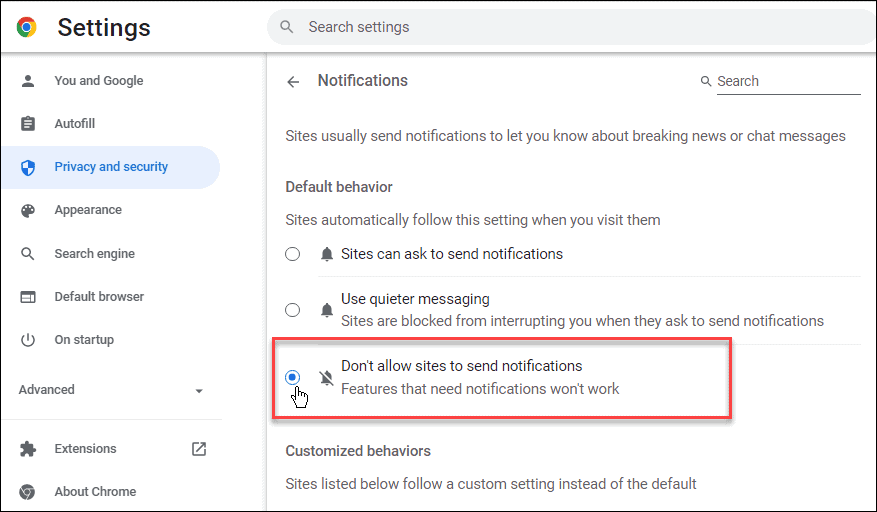Image resolution: width=877 pixels, height=512 pixels.
Task: Click the On startup power icon
Action: 27,340
